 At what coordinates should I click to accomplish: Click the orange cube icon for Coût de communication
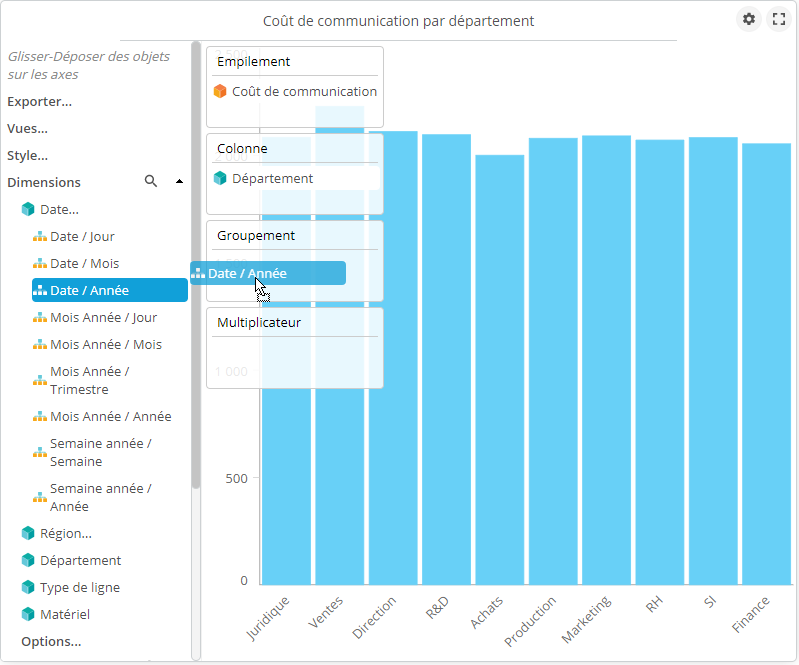click(220, 92)
